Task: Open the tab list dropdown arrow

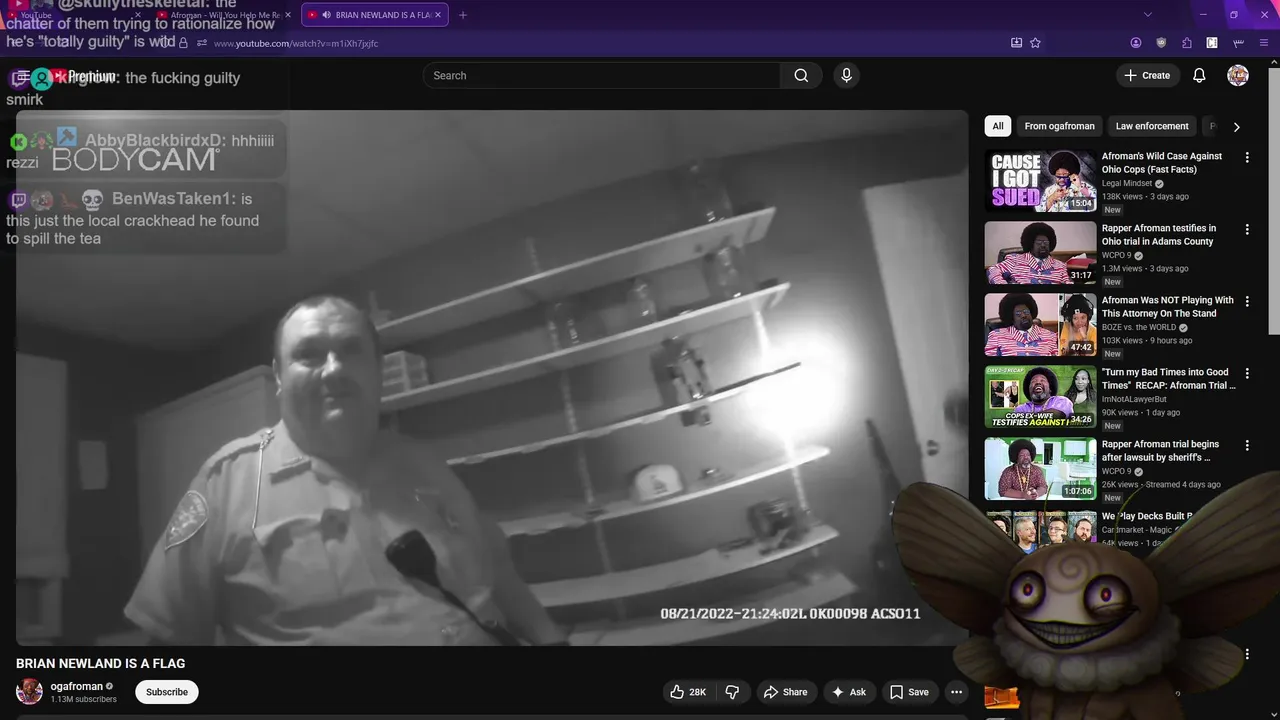Action: pos(1147,15)
